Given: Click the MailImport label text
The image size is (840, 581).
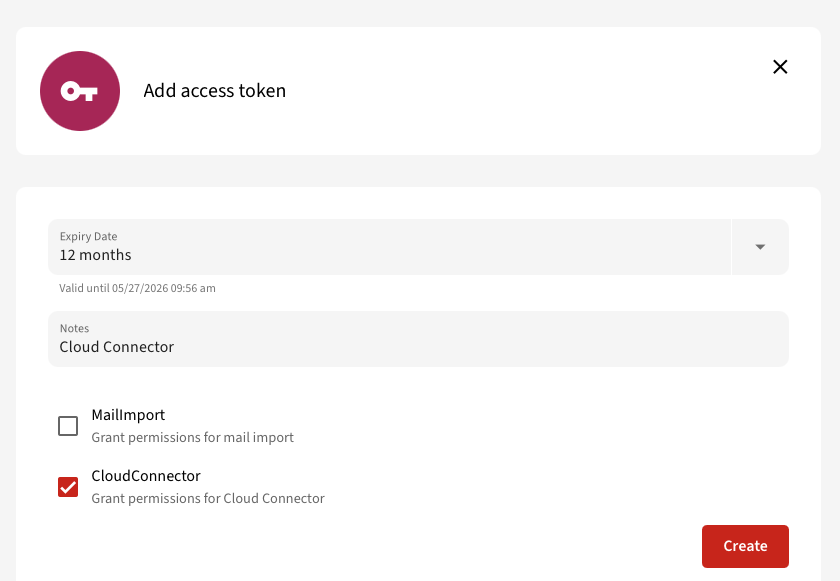Looking at the screenshot, I should (128, 415).
